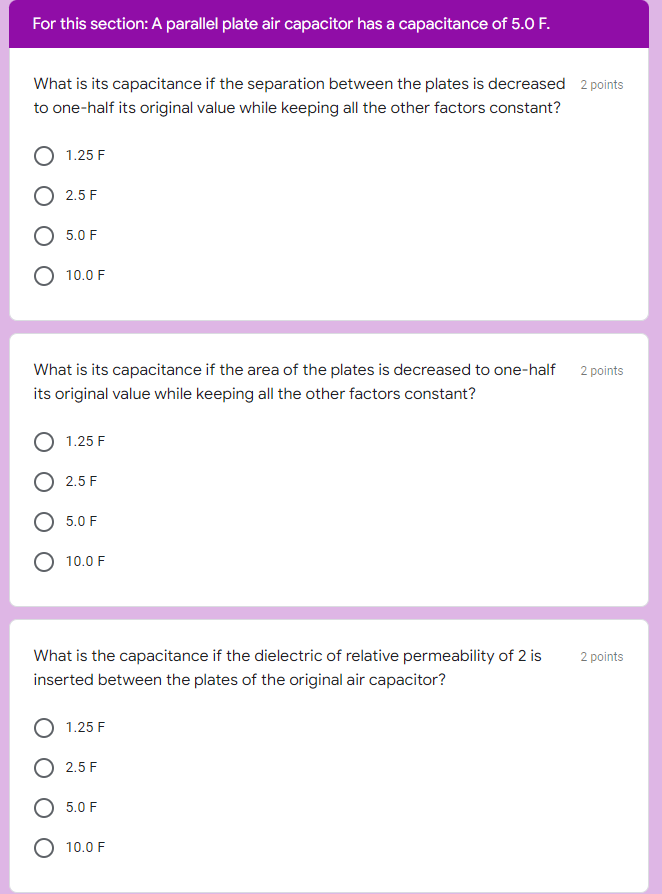
Task: Pick 5.0 F for the dielectric question
Action: pyautogui.click(x=44, y=808)
